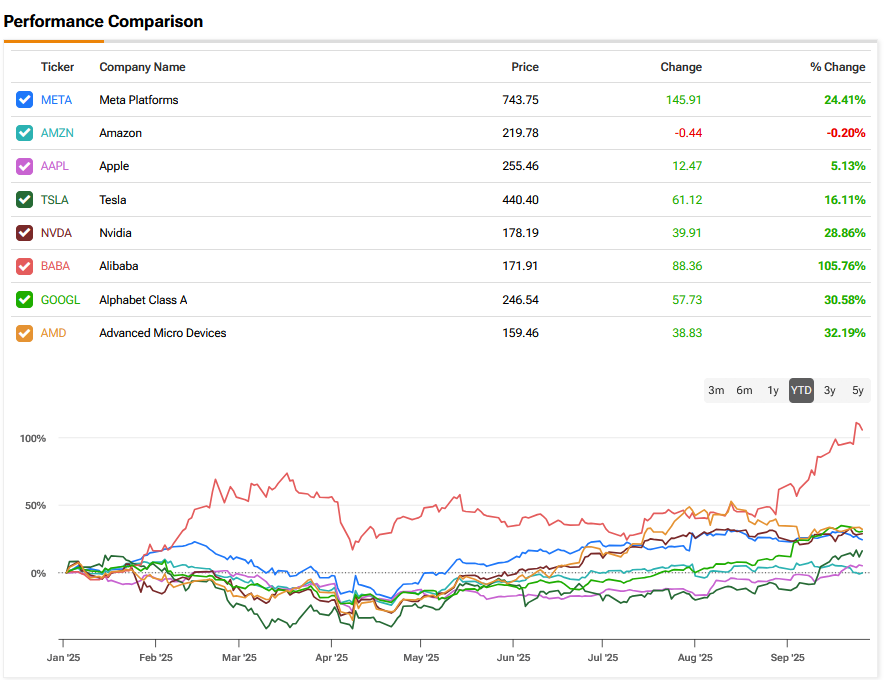
Task: Click the Performance Comparison heading
Action: 104,22
